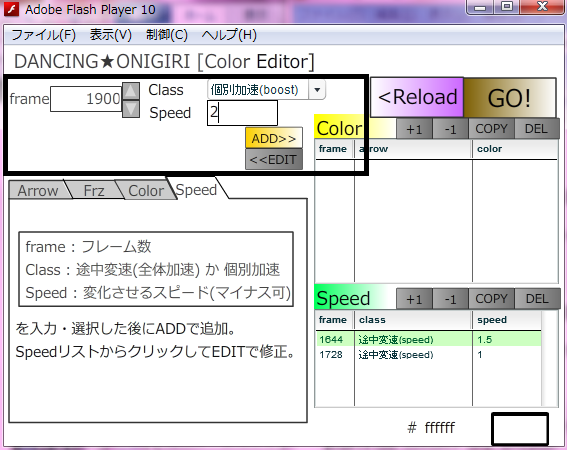This screenshot has width=567, height=450.
Task: Open the 制御(C) menu
Action: click(167, 35)
